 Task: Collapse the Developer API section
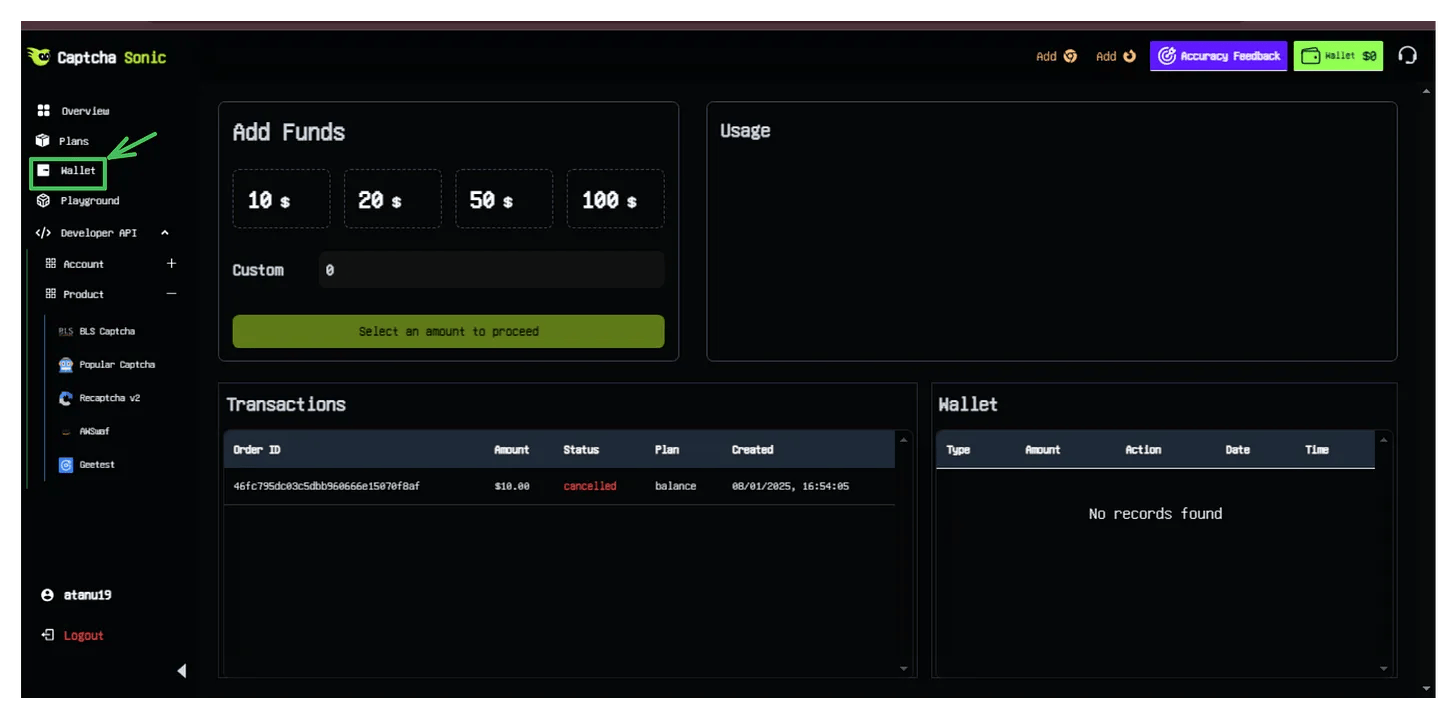click(165, 233)
